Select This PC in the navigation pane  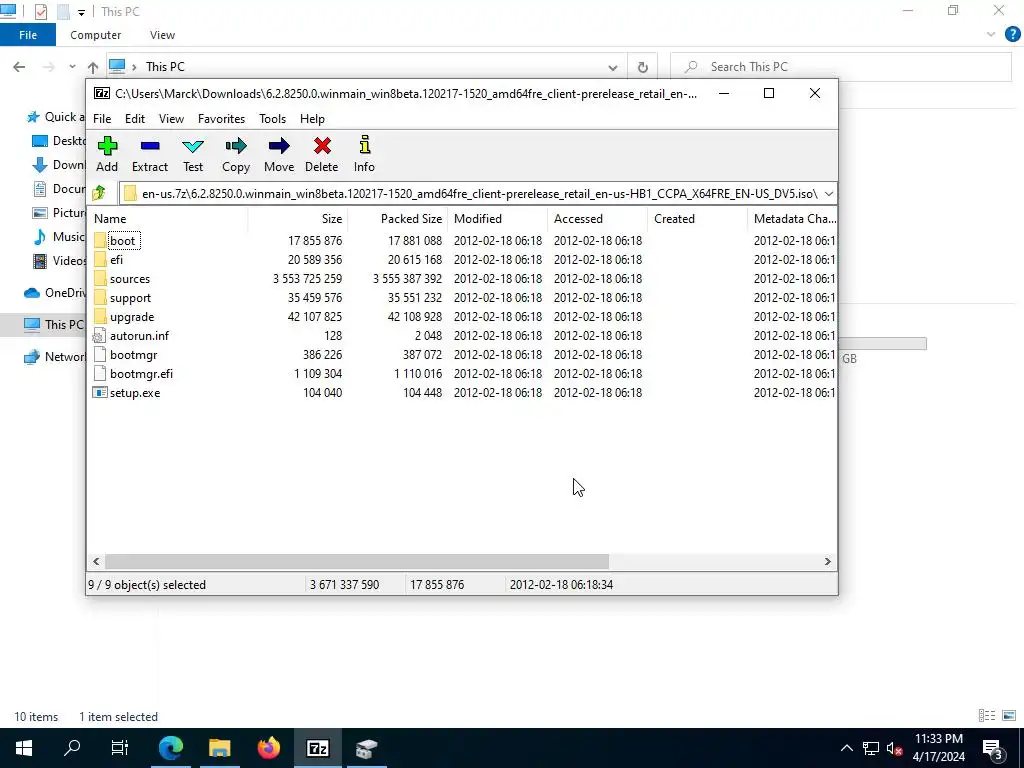pos(43,325)
